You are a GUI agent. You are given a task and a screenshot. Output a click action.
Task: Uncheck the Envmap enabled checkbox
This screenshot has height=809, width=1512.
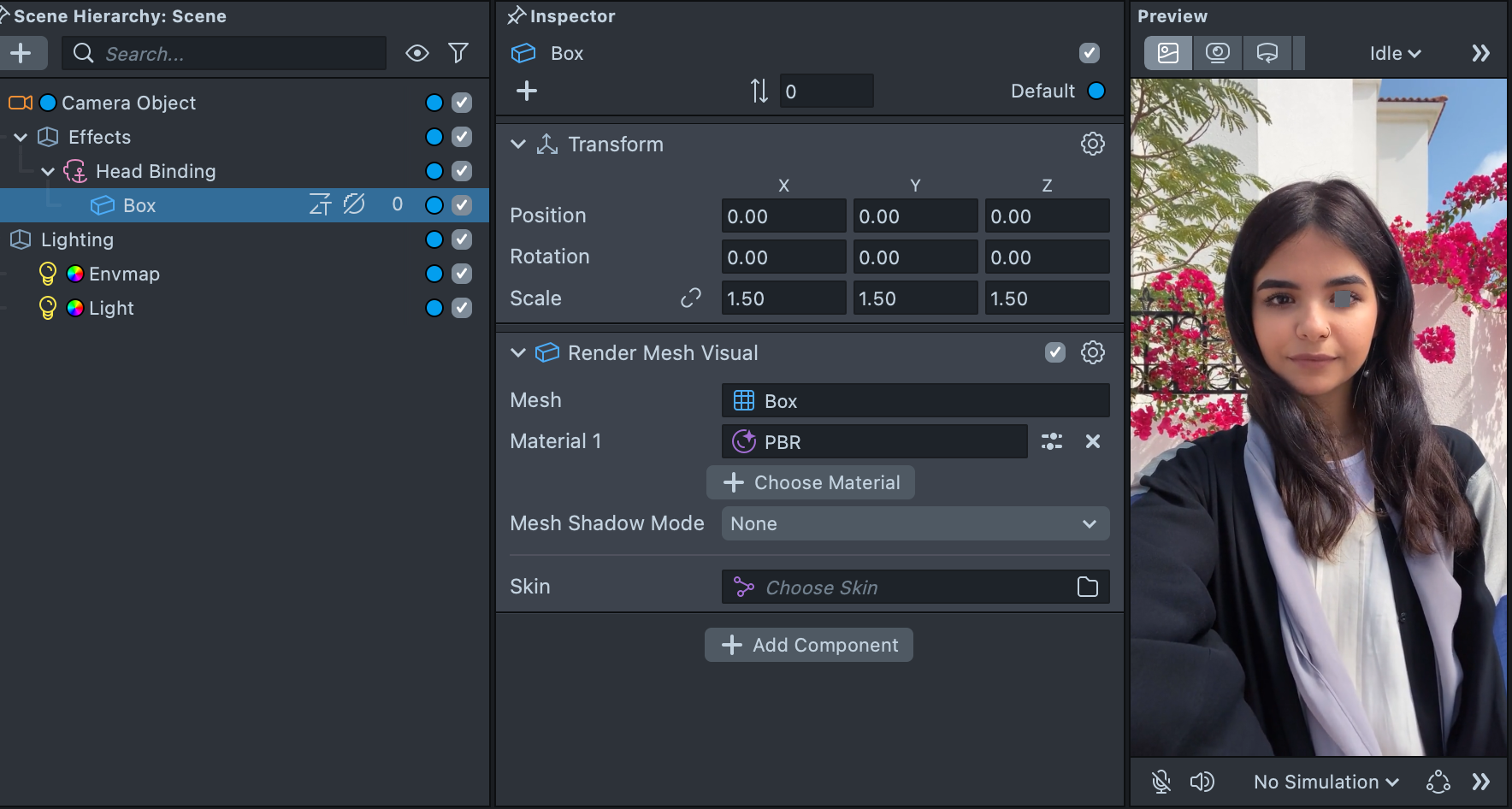(x=462, y=274)
